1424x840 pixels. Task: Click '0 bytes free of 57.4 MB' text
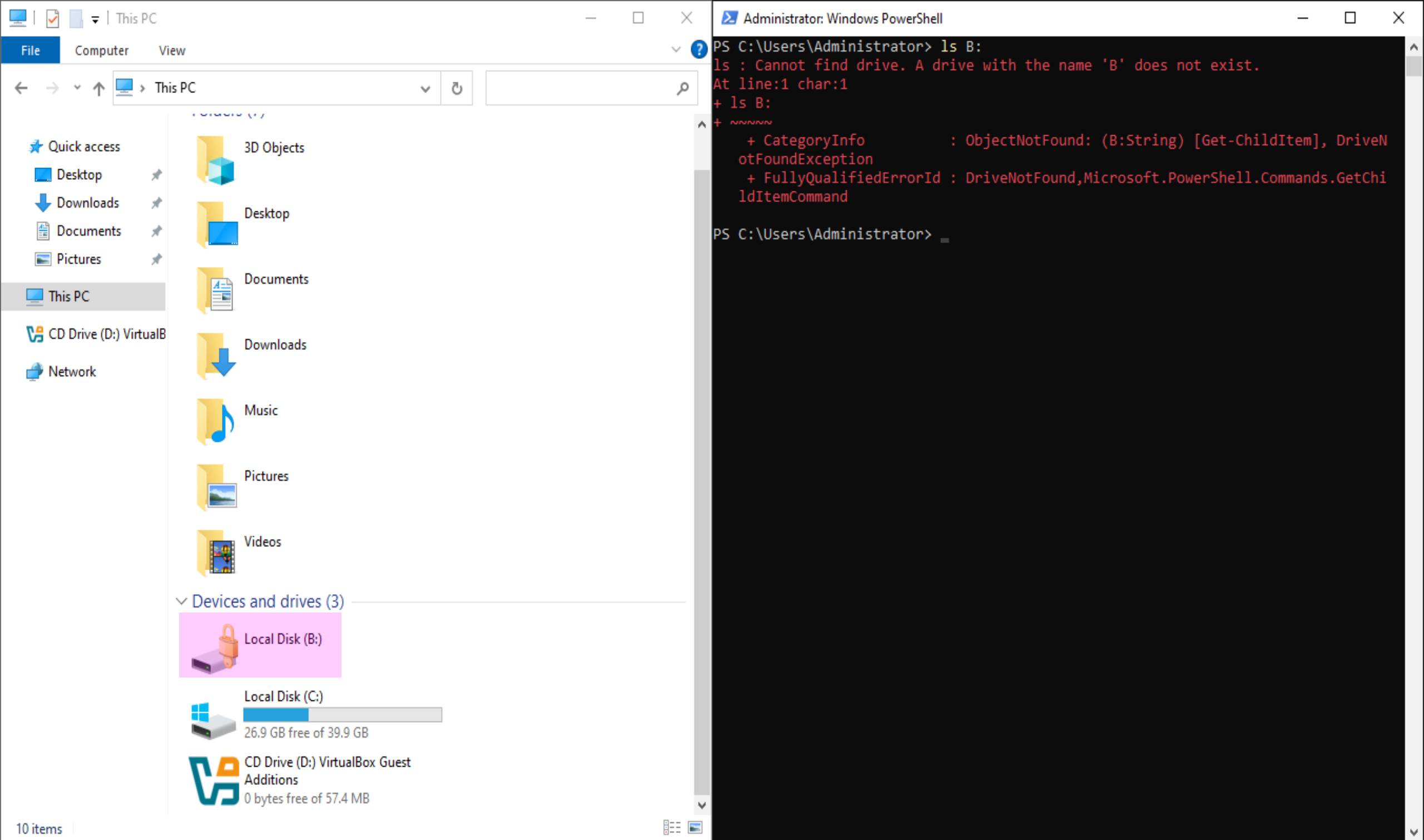click(306, 798)
